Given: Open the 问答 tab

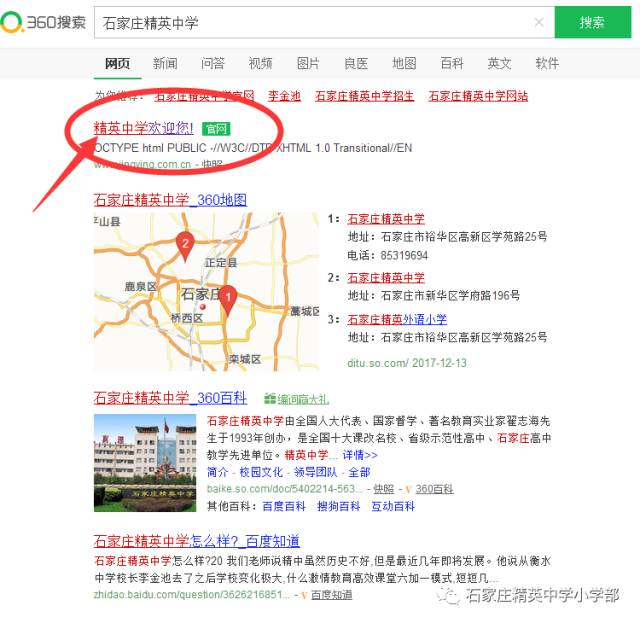Looking at the screenshot, I should pyautogui.click(x=213, y=63).
